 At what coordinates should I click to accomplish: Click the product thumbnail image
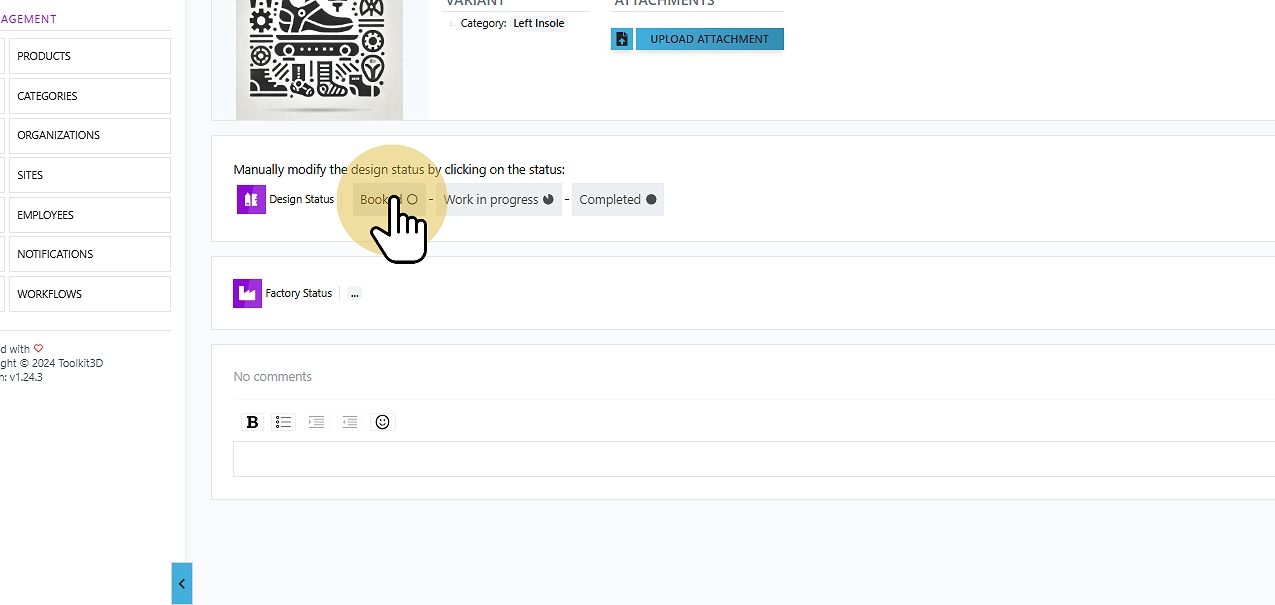point(319,59)
